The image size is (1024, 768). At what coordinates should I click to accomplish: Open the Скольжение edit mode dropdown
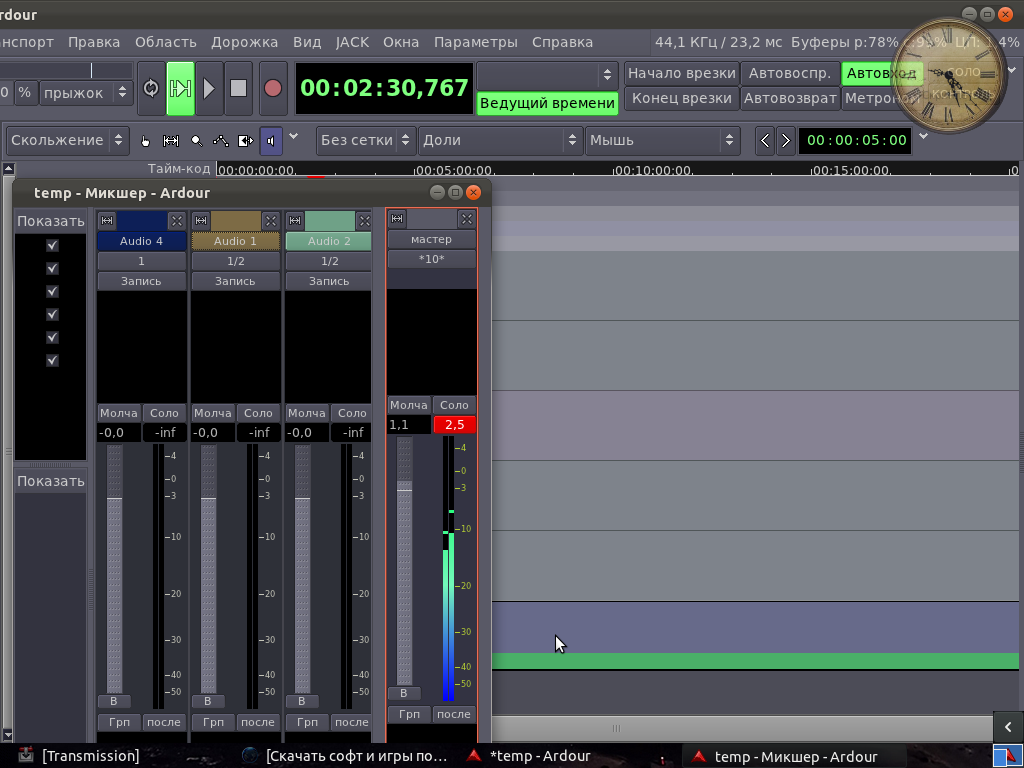67,140
